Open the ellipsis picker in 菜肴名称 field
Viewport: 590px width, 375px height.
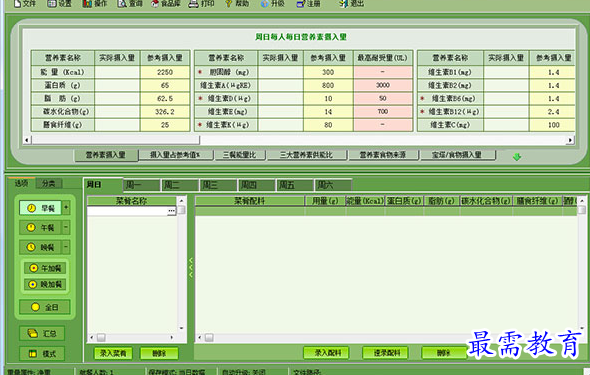172,211
